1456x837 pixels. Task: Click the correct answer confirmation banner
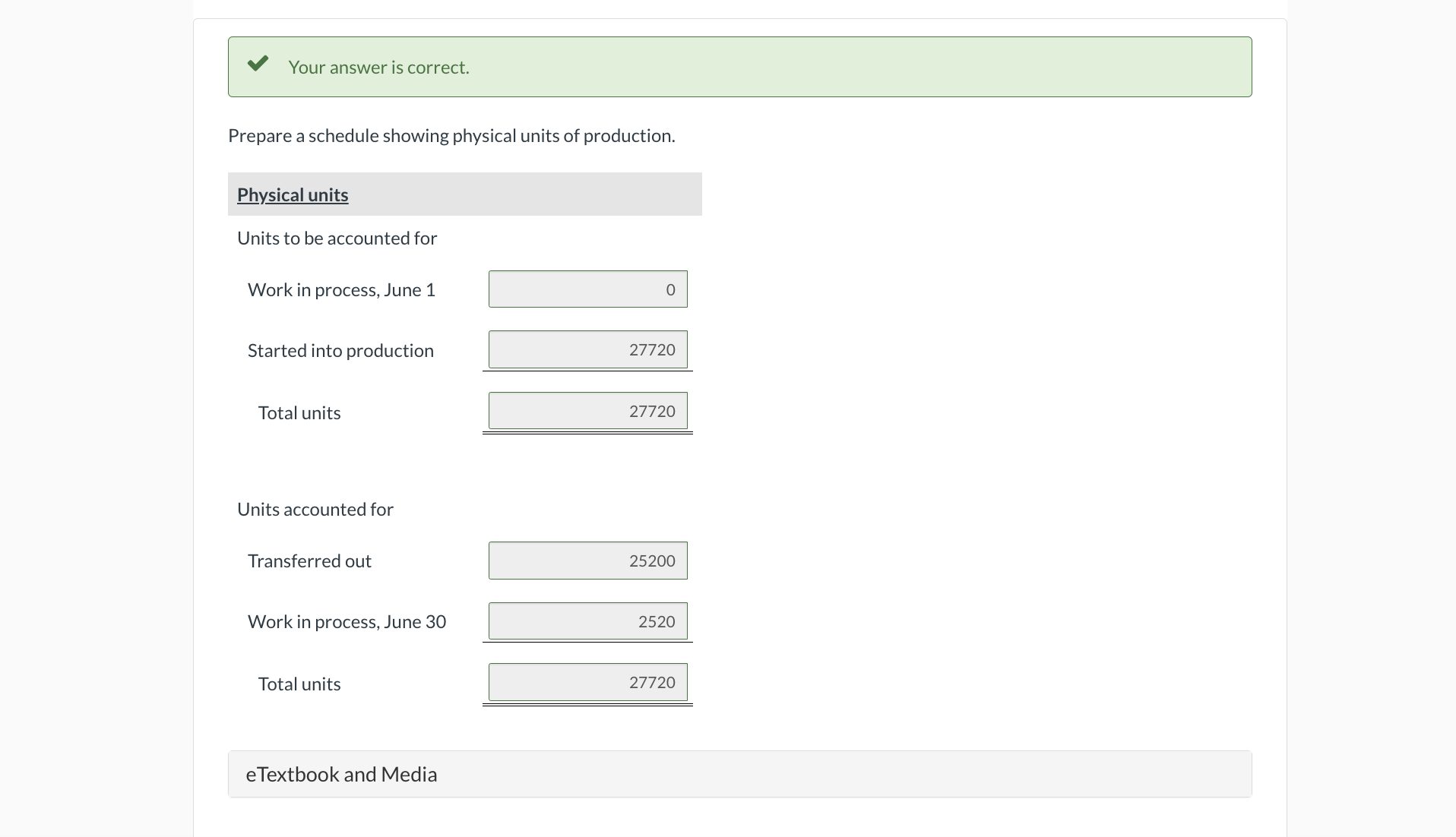739,66
